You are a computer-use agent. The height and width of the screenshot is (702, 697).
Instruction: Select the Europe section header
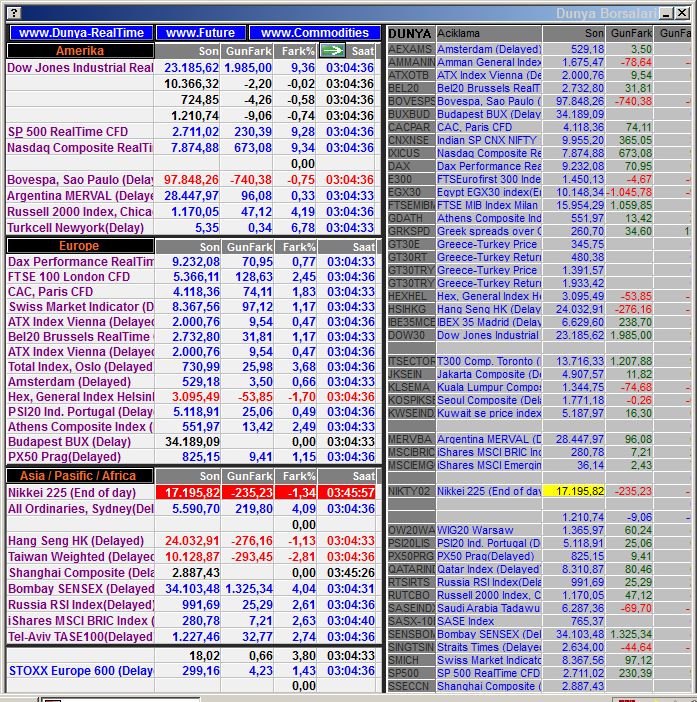pyautogui.click(x=80, y=246)
